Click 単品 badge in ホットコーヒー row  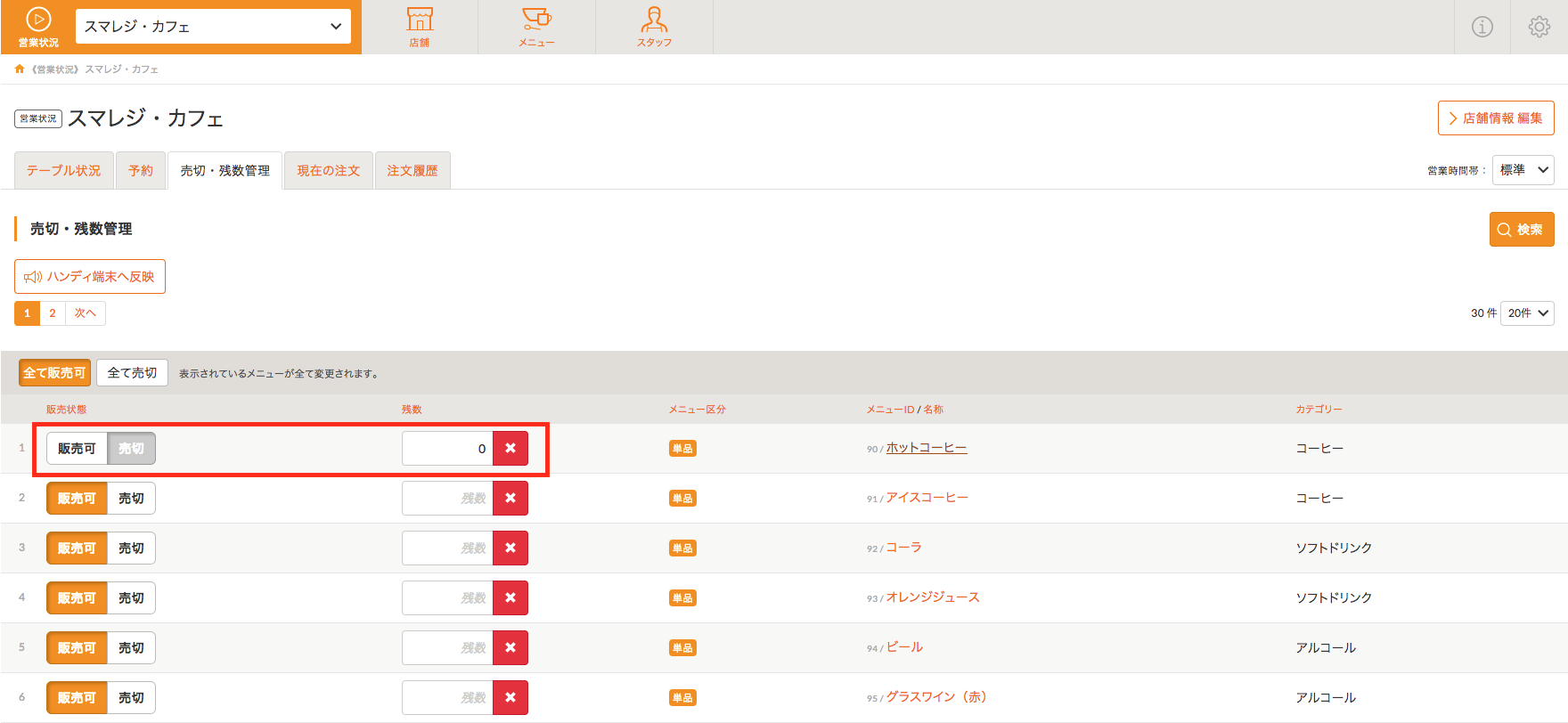tap(682, 449)
